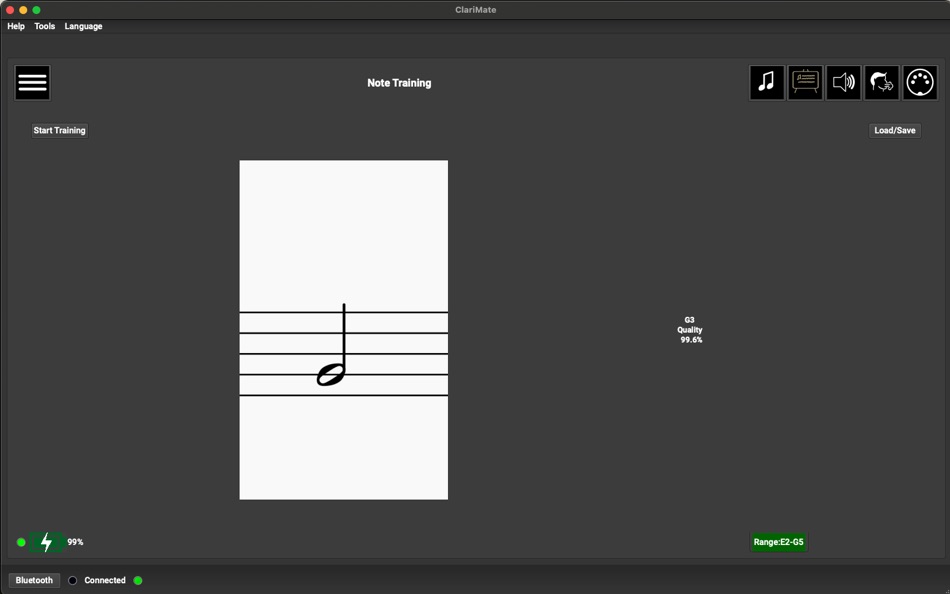950x594 pixels.
Task: Click the Note Training heading
Action: [399, 83]
